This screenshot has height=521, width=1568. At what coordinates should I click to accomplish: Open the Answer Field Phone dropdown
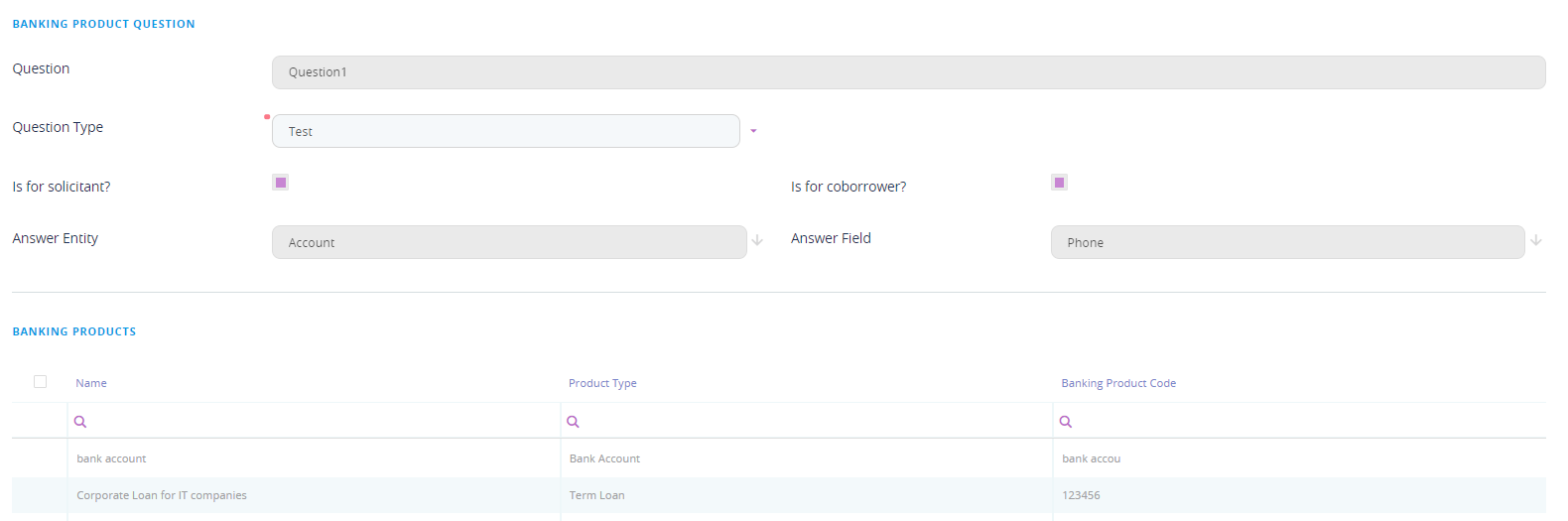click(1286, 242)
